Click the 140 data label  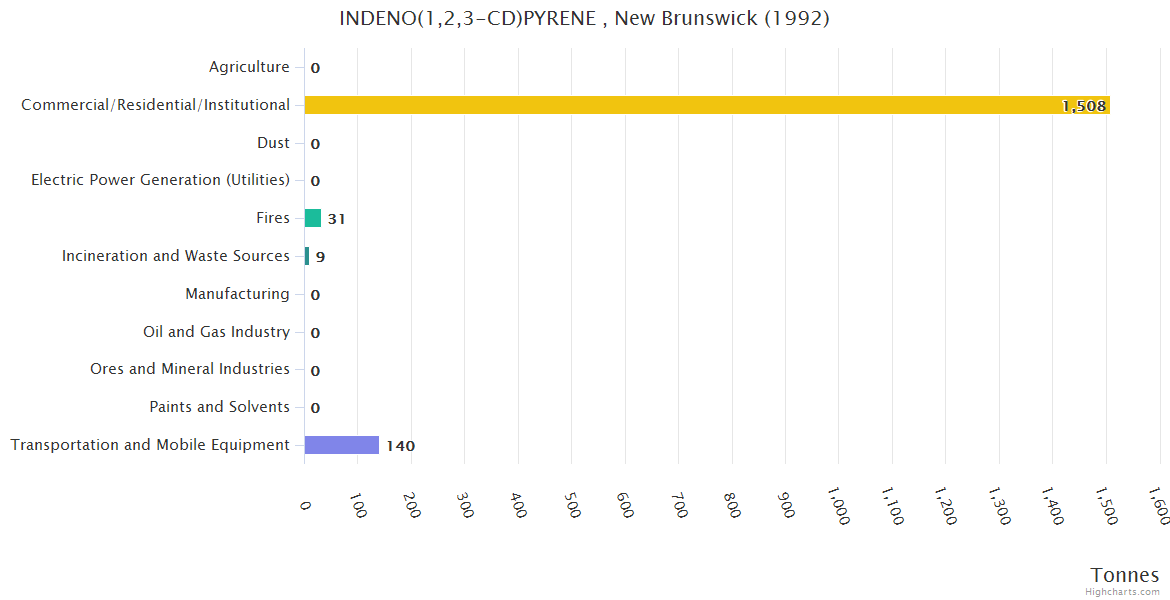point(400,446)
